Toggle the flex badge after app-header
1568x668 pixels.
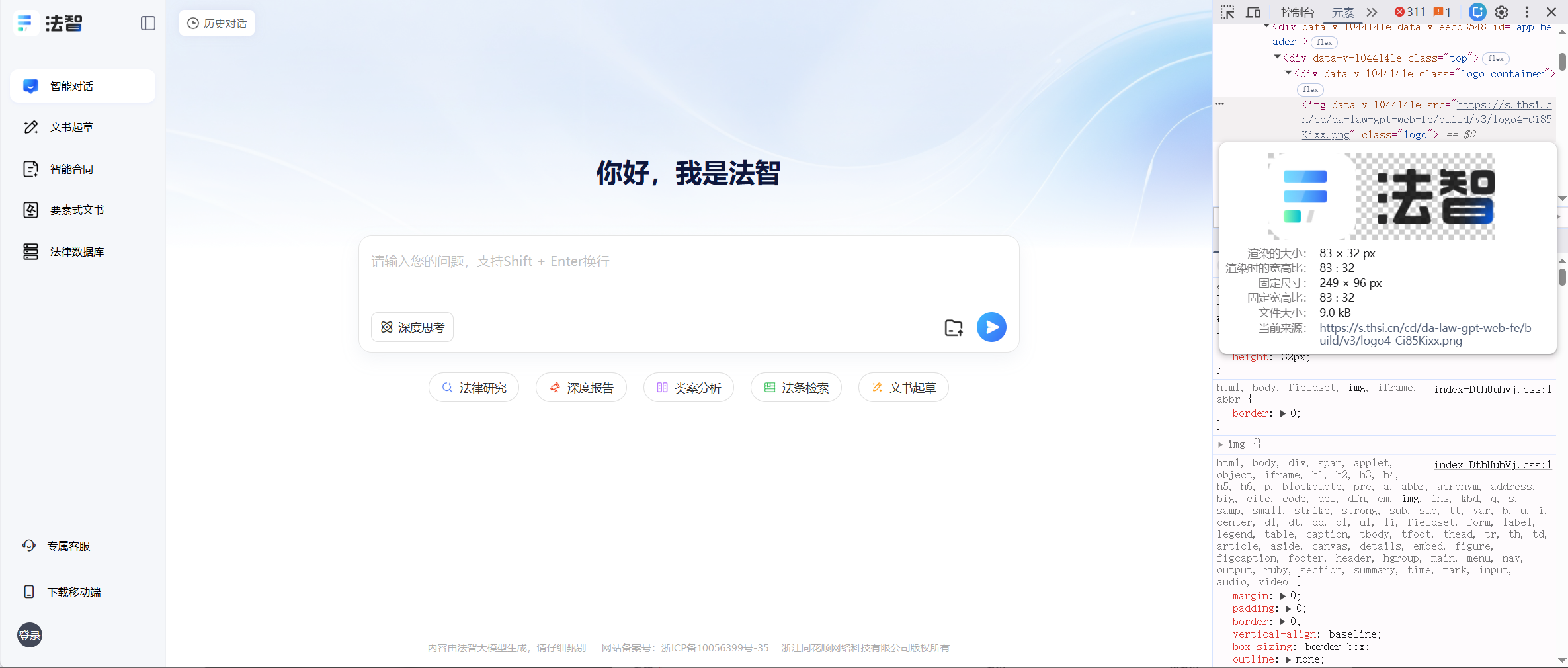click(x=1324, y=42)
